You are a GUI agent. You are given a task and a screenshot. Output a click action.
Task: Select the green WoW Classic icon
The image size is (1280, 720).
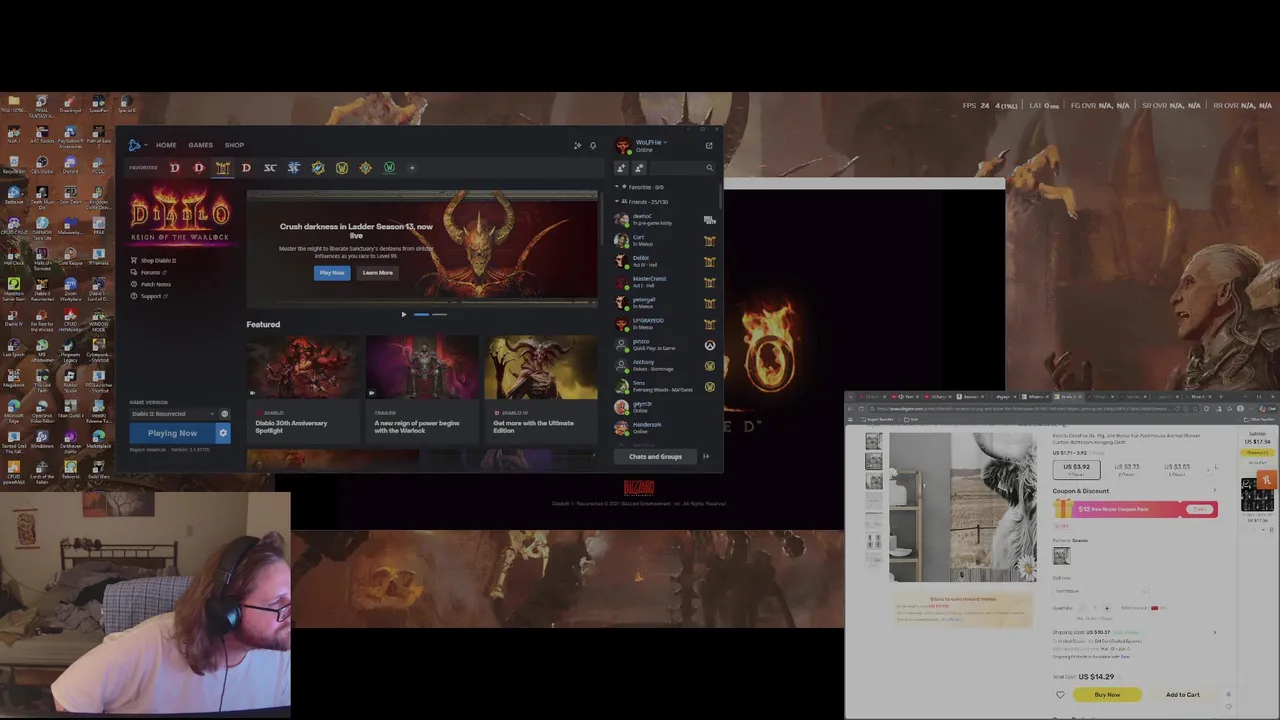click(x=389, y=168)
